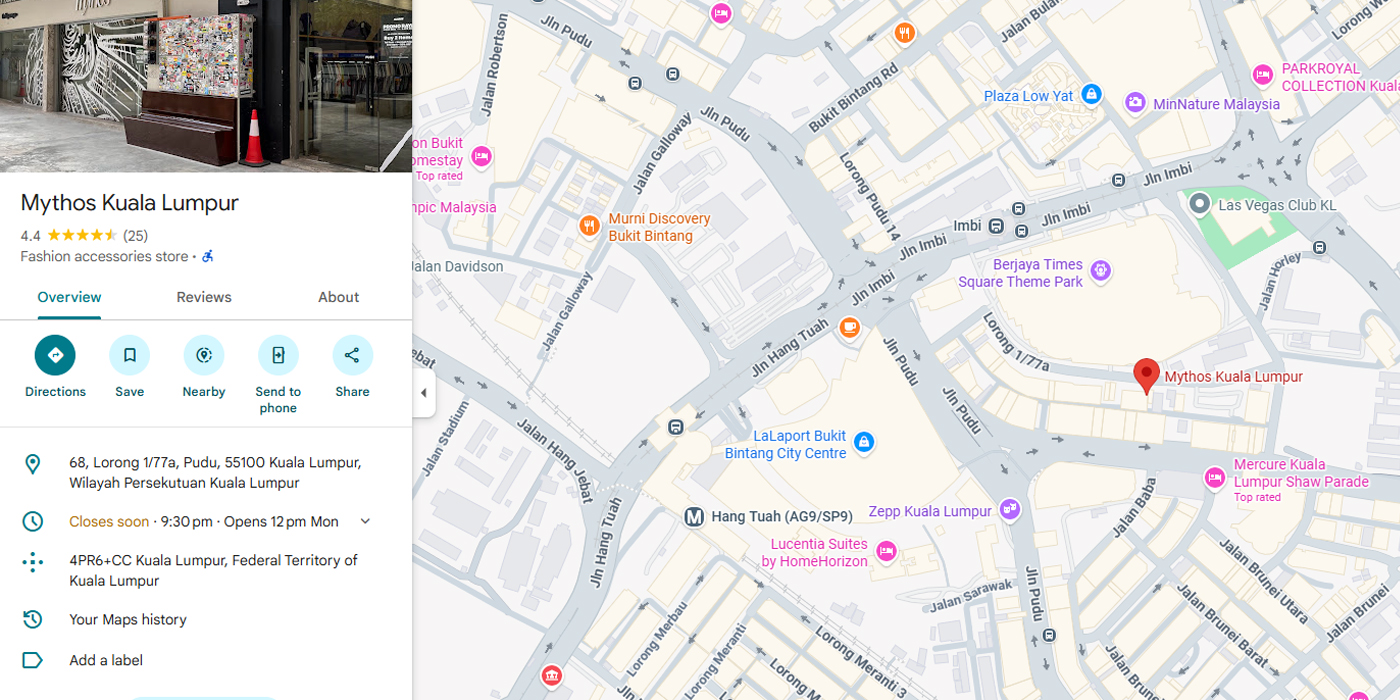
Task: Switch to the About tab
Action: [x=338, y=297]
